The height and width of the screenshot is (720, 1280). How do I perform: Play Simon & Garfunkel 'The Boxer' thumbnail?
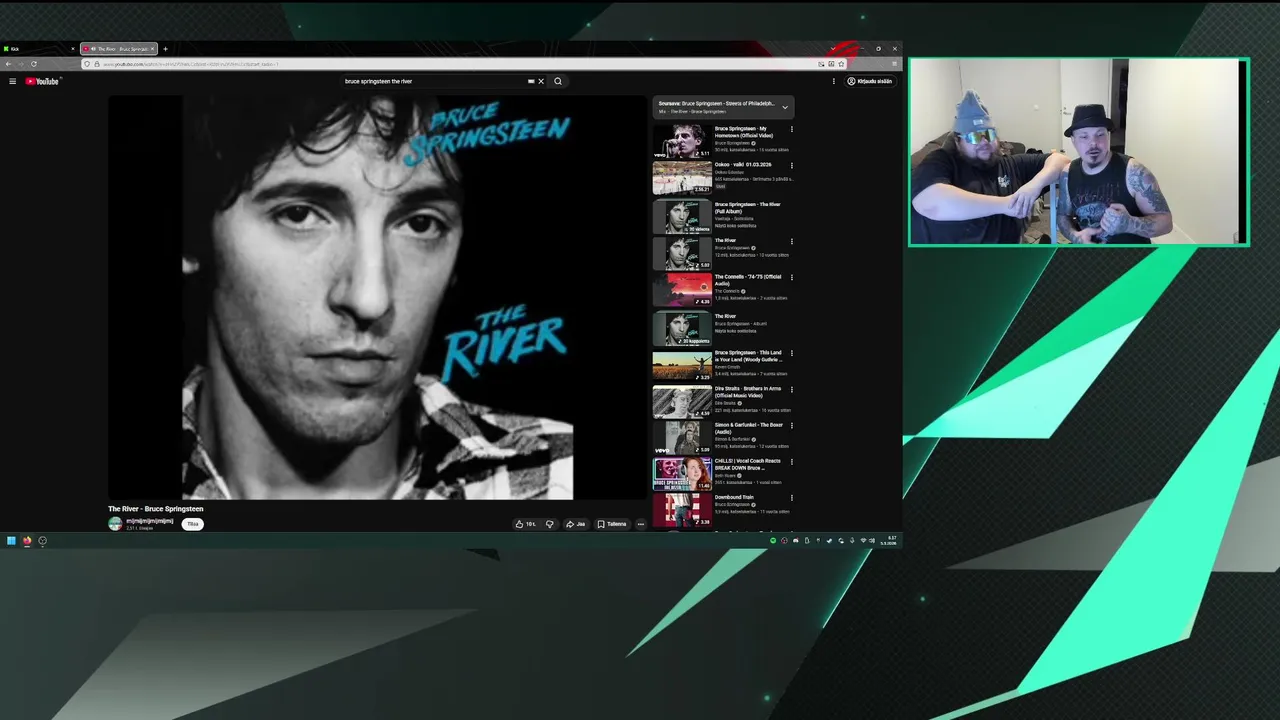[682, 437]
